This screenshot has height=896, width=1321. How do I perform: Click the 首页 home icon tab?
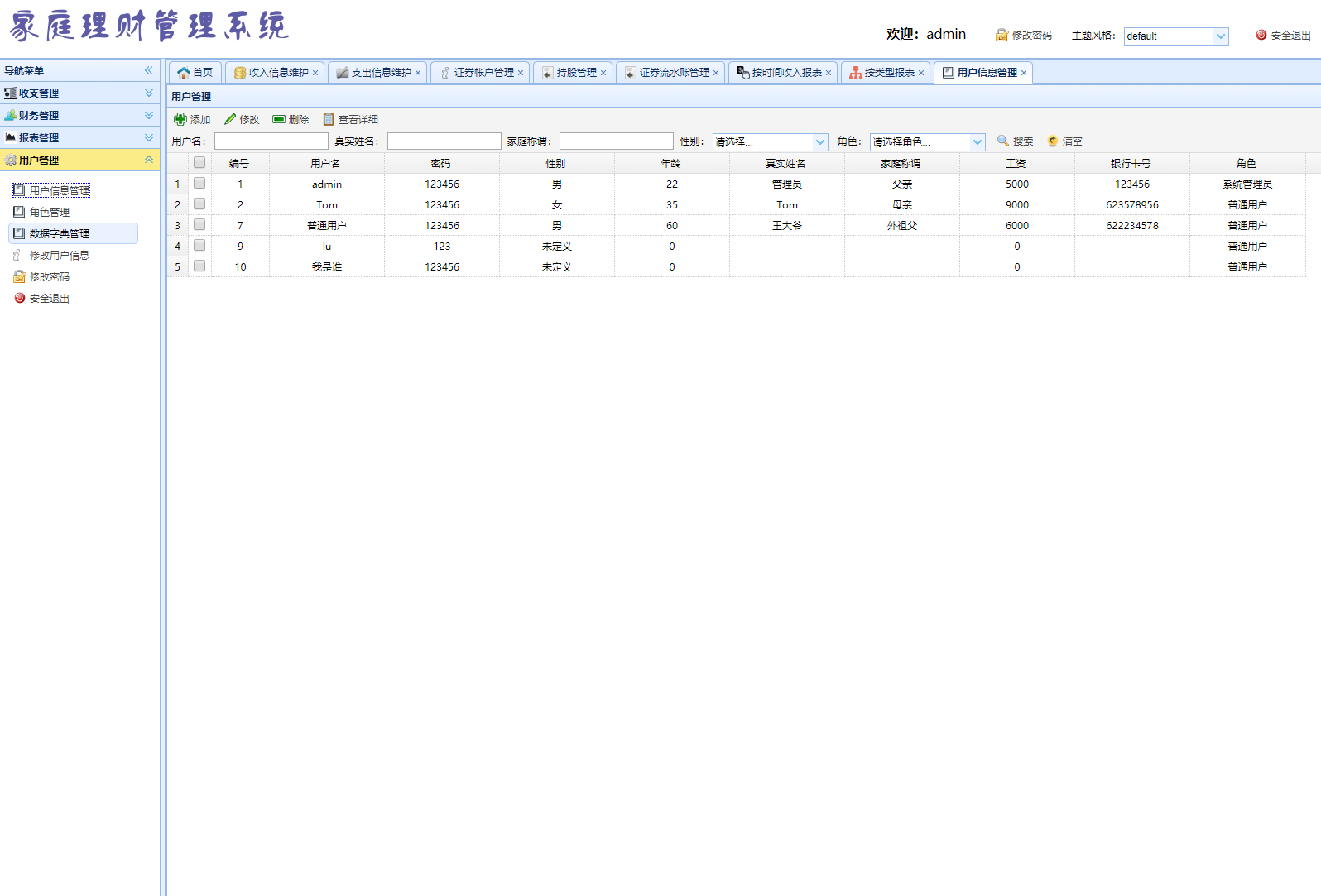click(x=184, y=73)
